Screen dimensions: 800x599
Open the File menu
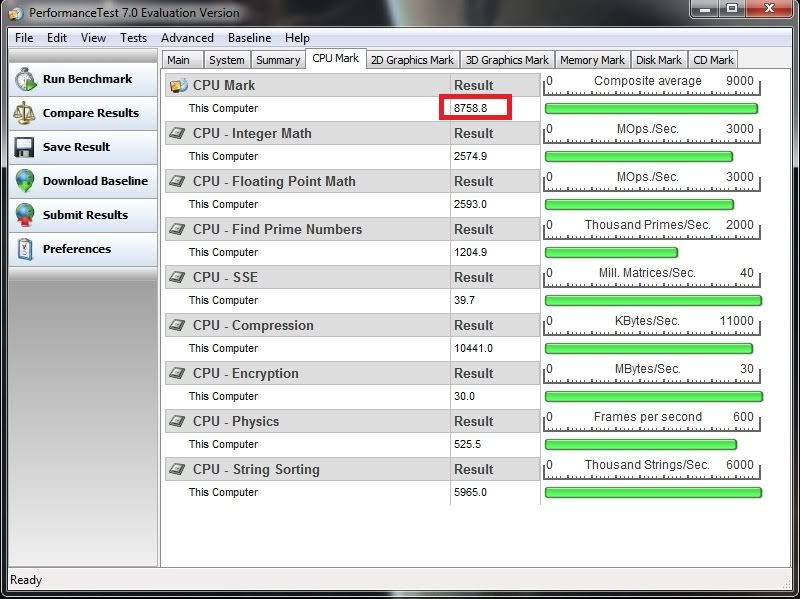[x=24, y=38]
